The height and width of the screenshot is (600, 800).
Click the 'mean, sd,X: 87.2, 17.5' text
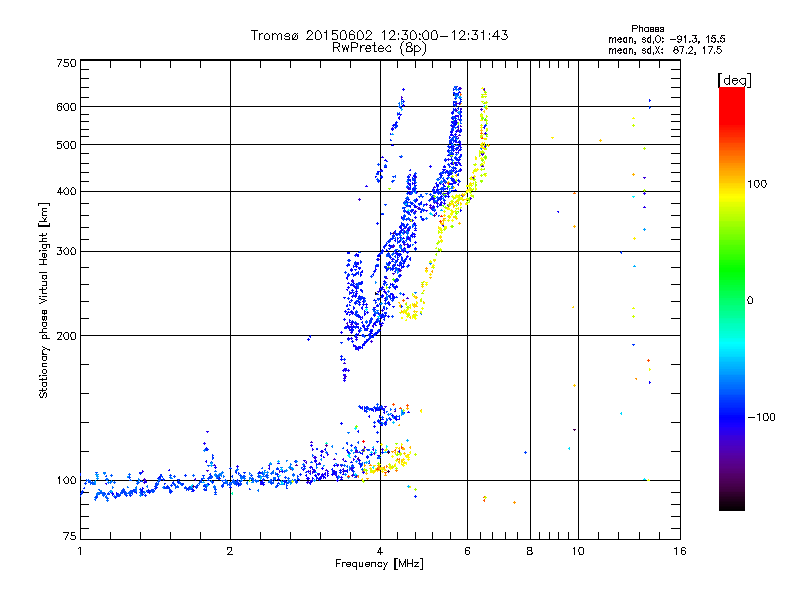pyautogui.click(x=665, y=50)
